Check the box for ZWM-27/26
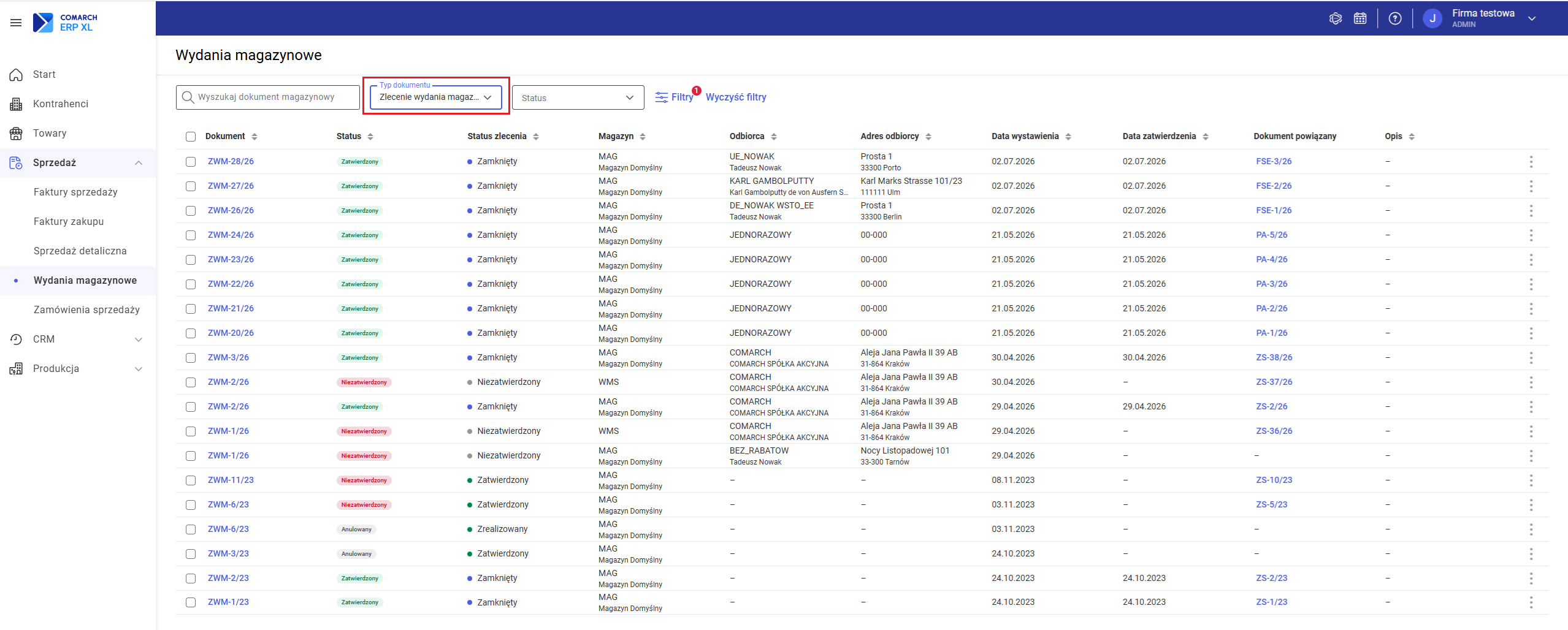 [191, 186]
